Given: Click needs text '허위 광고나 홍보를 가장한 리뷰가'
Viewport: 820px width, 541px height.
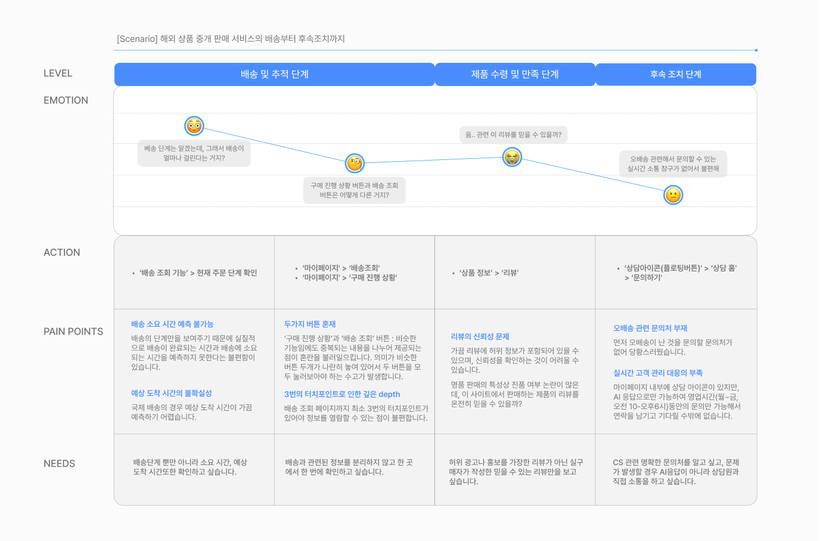Looking at the screenshot, I should [x=516, y=472].
